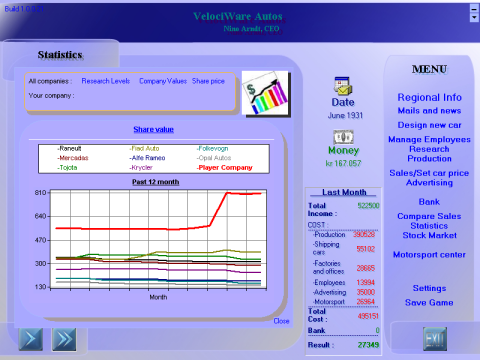Open Mails and news
This screenshot has width=480, height=360.
[429, 110]
